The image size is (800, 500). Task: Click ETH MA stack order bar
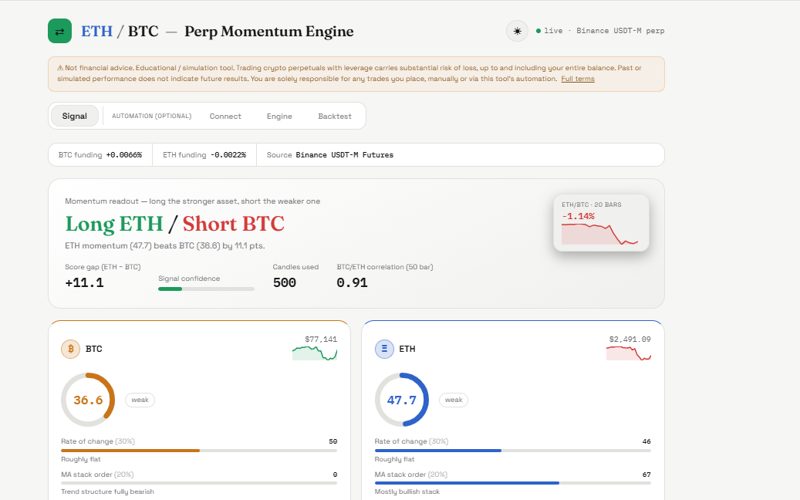click(513, 483)
